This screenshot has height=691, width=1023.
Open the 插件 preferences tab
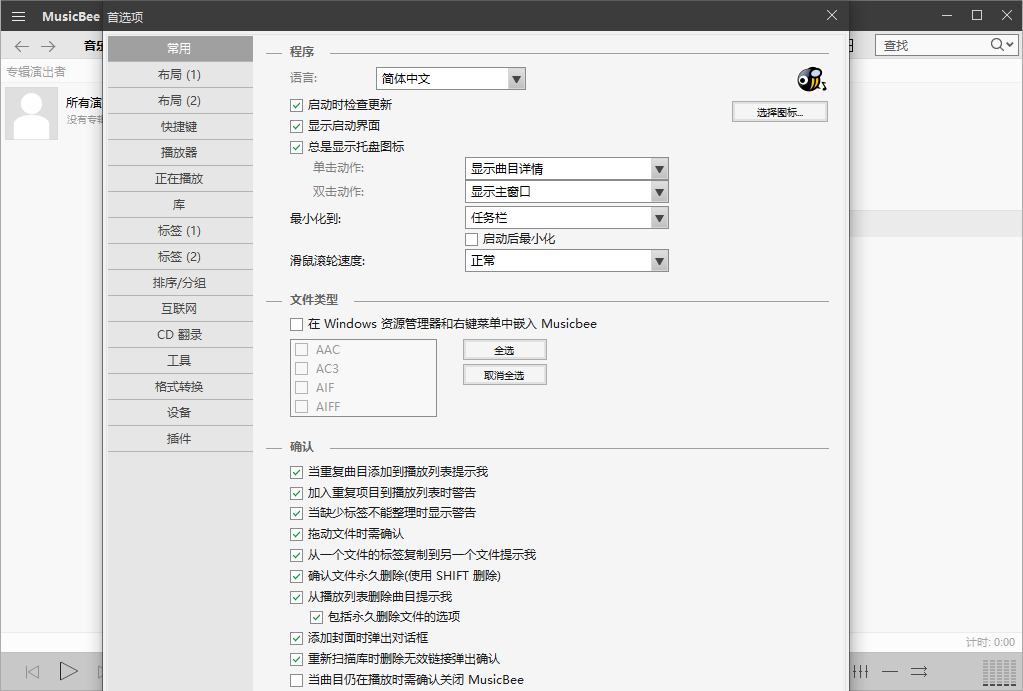[180, 439]
